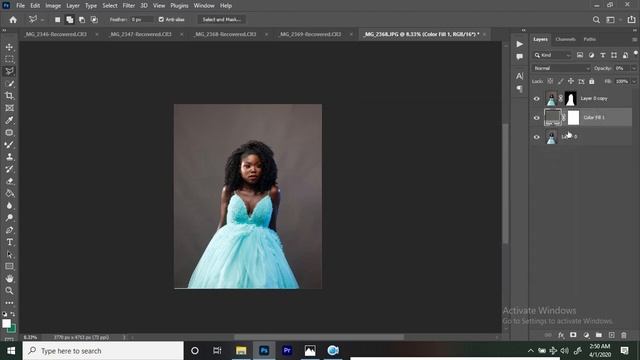Open the Kind filter dropdown

pyautogui.click(x=552, y=55)
